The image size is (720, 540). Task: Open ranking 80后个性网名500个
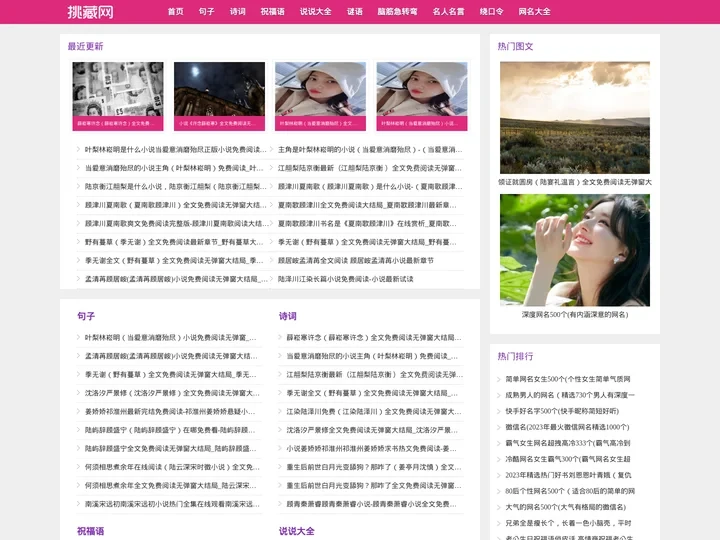(570, 491)
